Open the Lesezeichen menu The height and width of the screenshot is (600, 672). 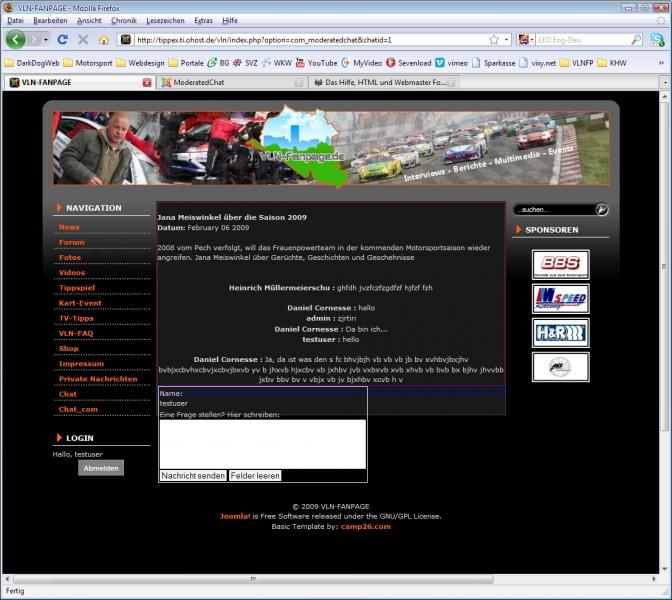[x=164, y=20]
